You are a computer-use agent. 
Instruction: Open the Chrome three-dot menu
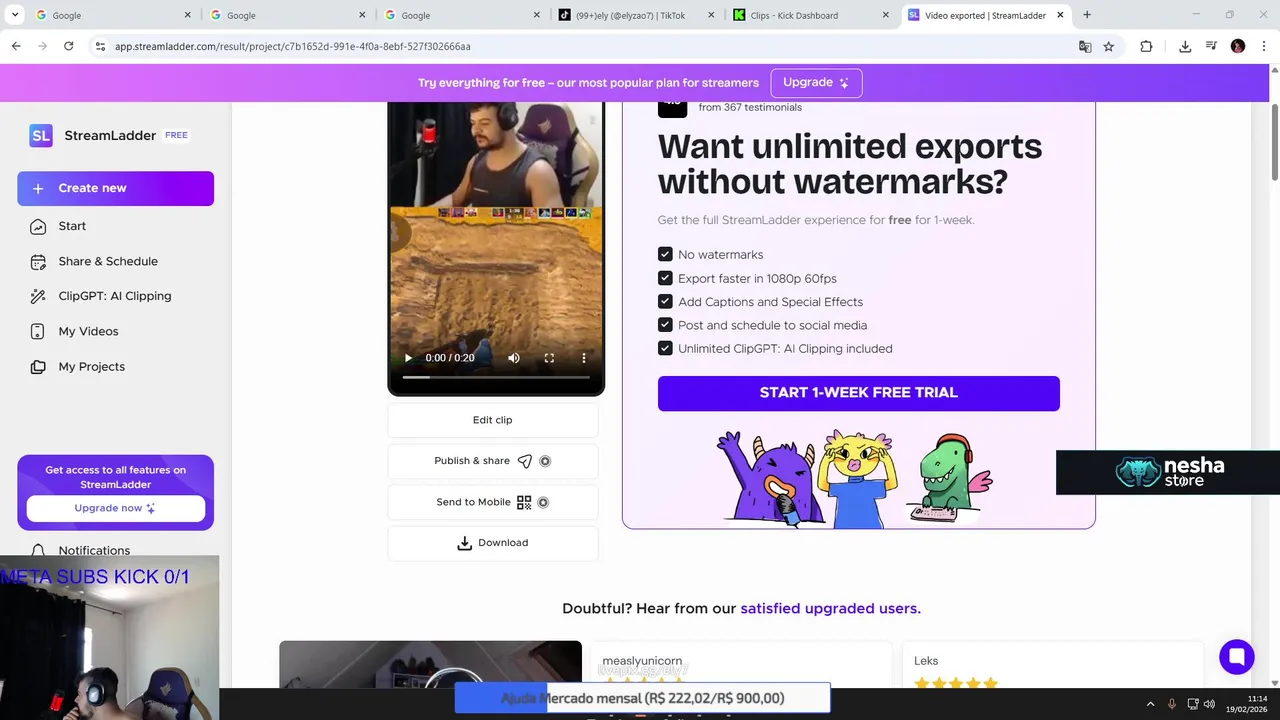[1263, 46]
